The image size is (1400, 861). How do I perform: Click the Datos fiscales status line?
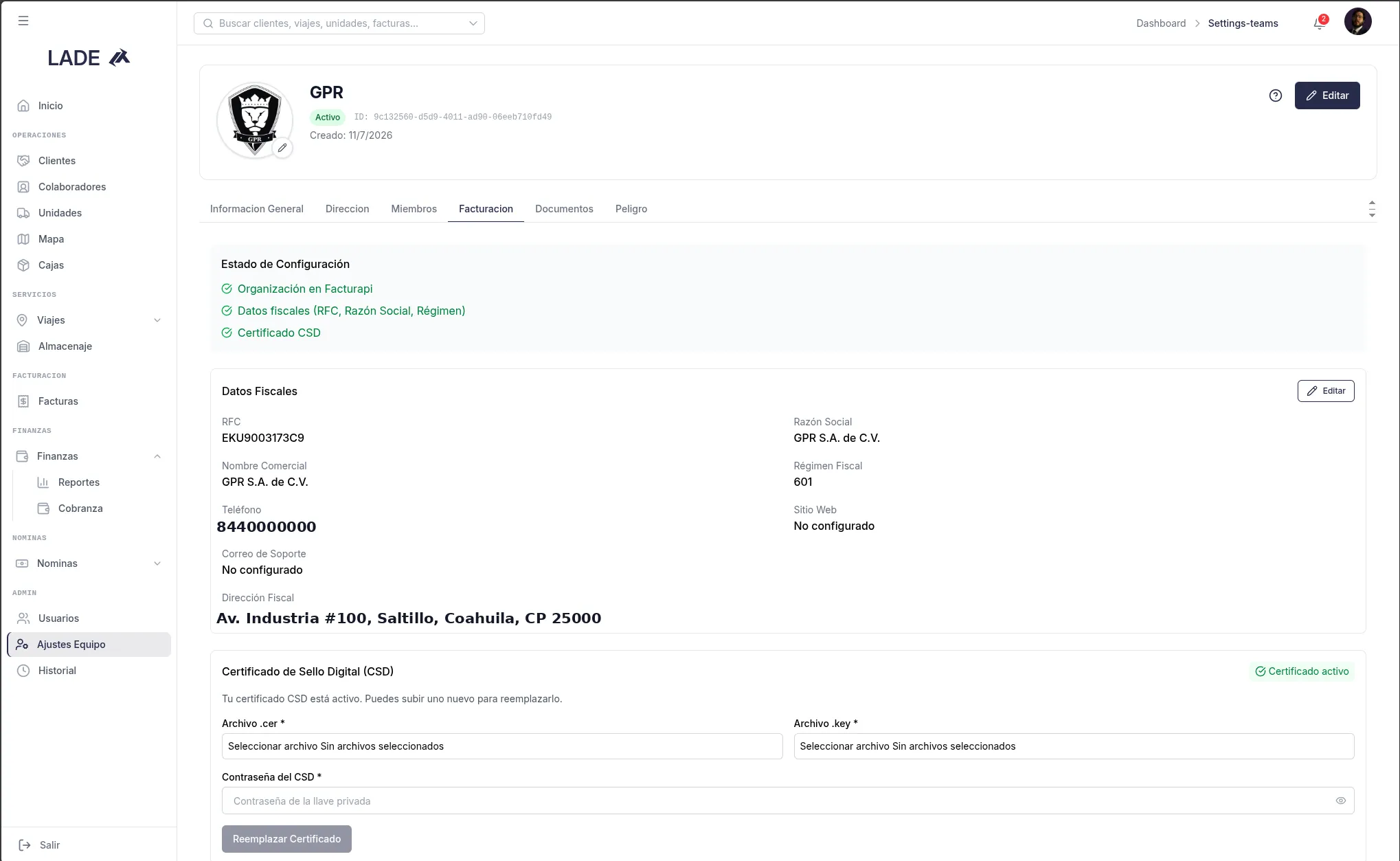(343, 311)
